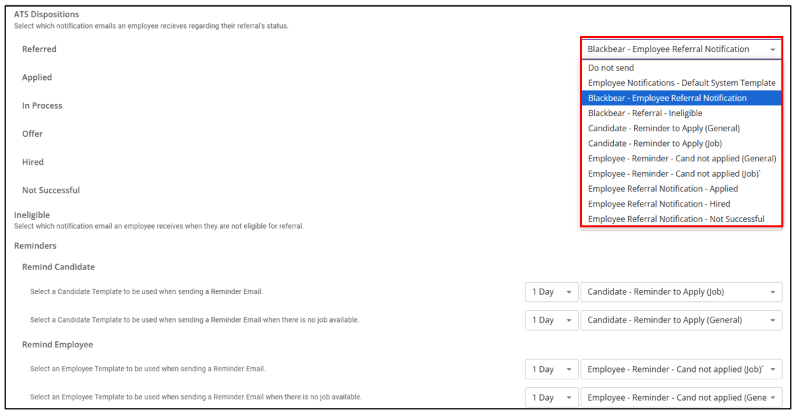Choose Employee Notifications - Default System Template
The height and width of the screenshot is (414, 796).
681,83
